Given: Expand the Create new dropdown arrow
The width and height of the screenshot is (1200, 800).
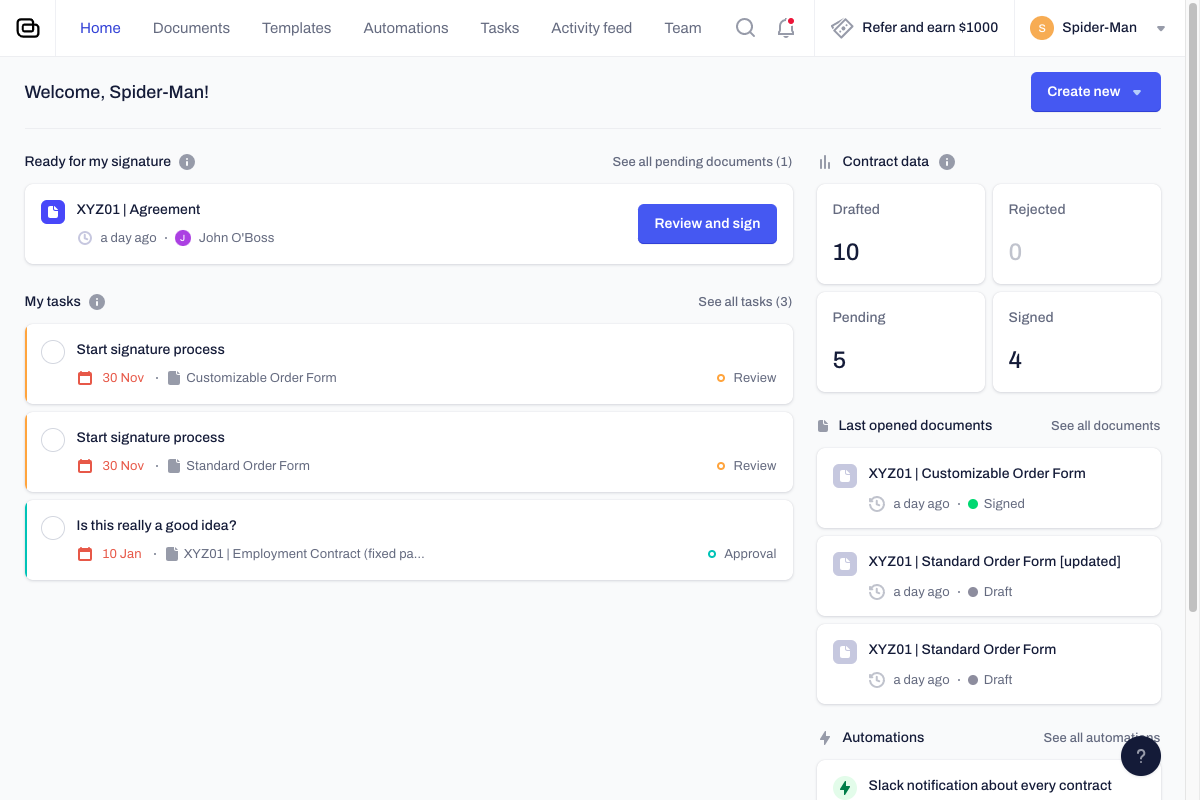Looking at the screenshot, I should [x=1137, y=92].
